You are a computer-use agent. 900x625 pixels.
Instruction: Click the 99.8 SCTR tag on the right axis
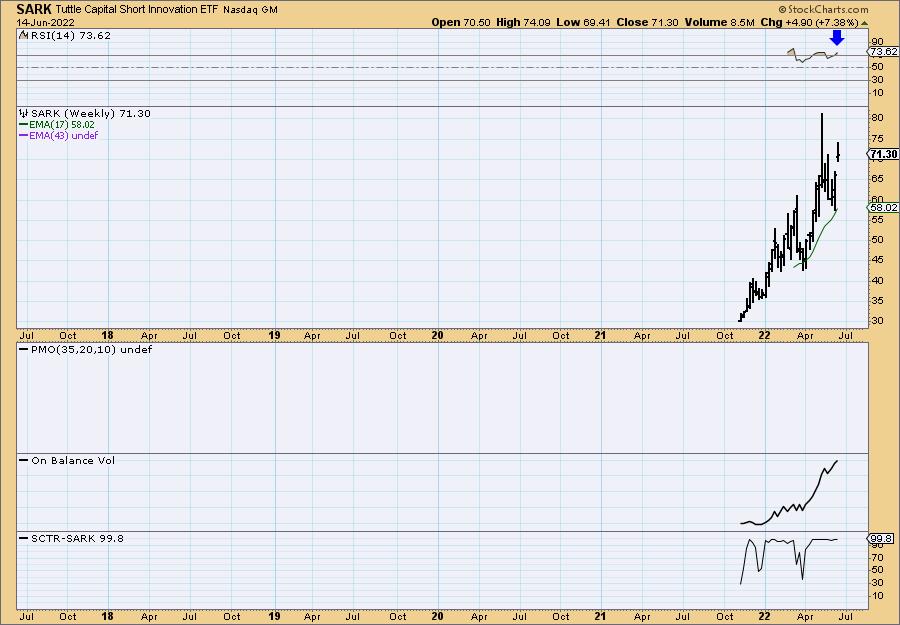pos(880,538)
